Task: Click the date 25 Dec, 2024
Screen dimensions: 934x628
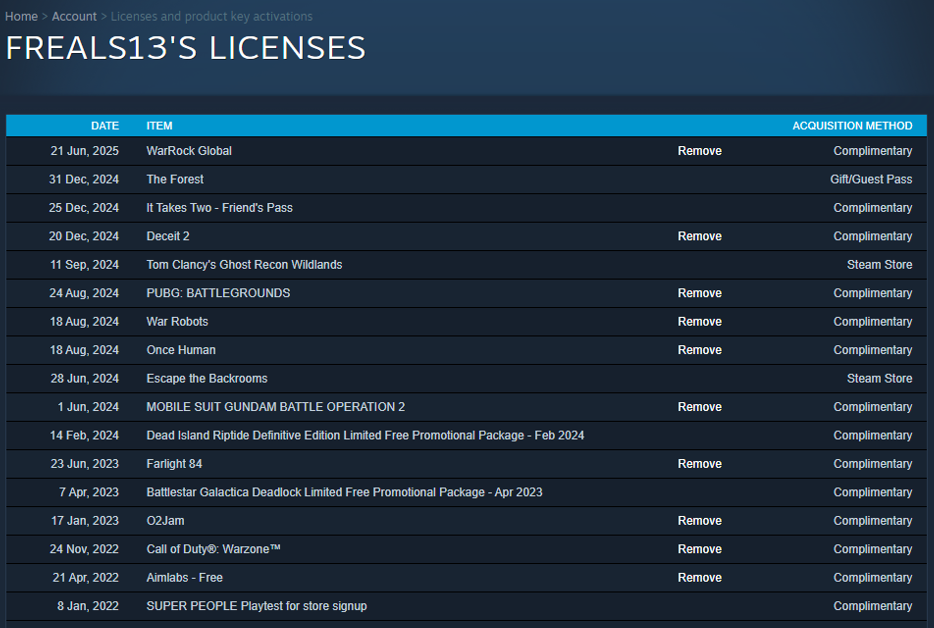Action: (x=84, y=208)
